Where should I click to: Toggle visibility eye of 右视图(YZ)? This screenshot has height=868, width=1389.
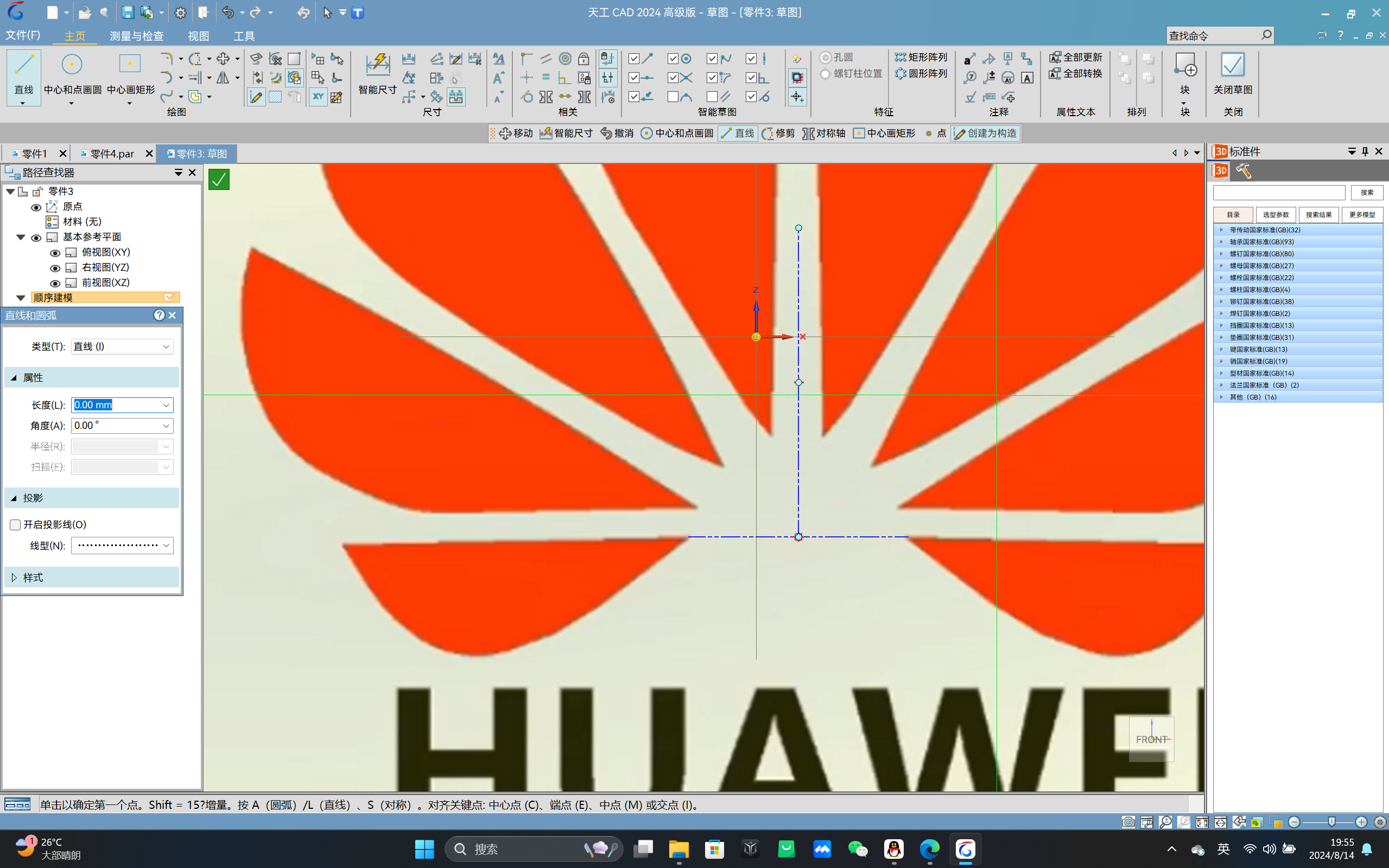pyautogui.click(x=55, y=268)
